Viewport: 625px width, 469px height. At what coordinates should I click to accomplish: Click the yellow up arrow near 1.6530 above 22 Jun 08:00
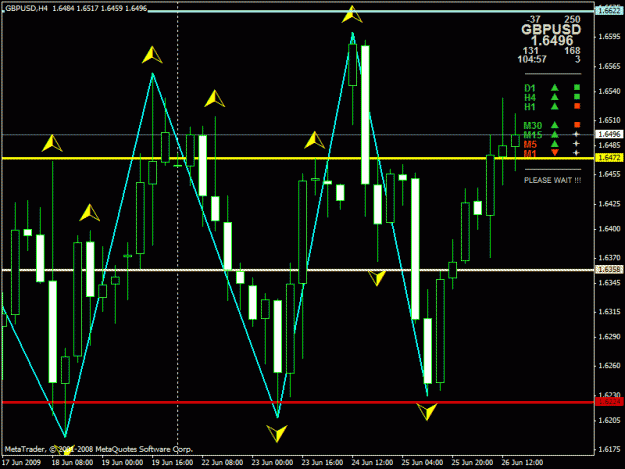[x=214, y=98]
